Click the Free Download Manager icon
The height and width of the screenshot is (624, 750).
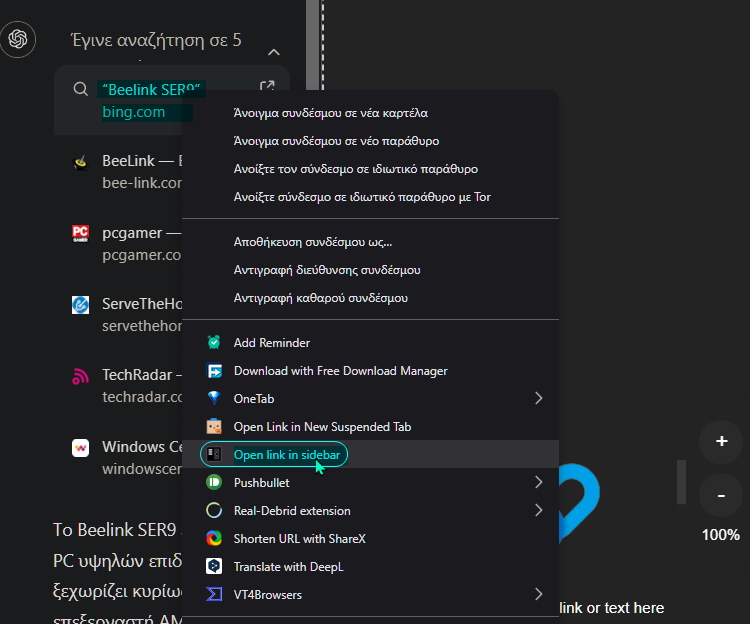click(x=214, y=371)
